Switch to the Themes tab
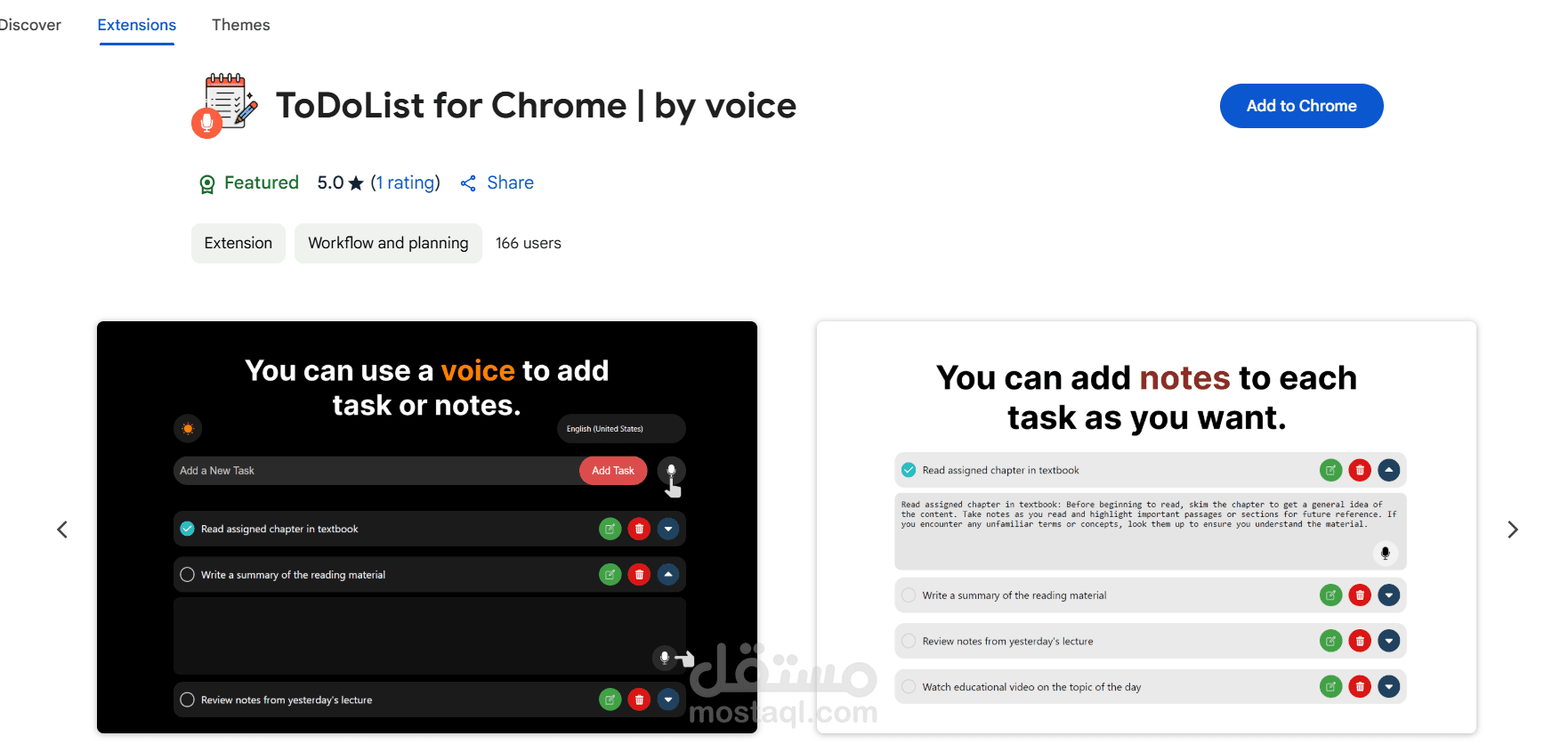Screen dimensions: 1568x744 pyautogui.click(x=240, y=25)
